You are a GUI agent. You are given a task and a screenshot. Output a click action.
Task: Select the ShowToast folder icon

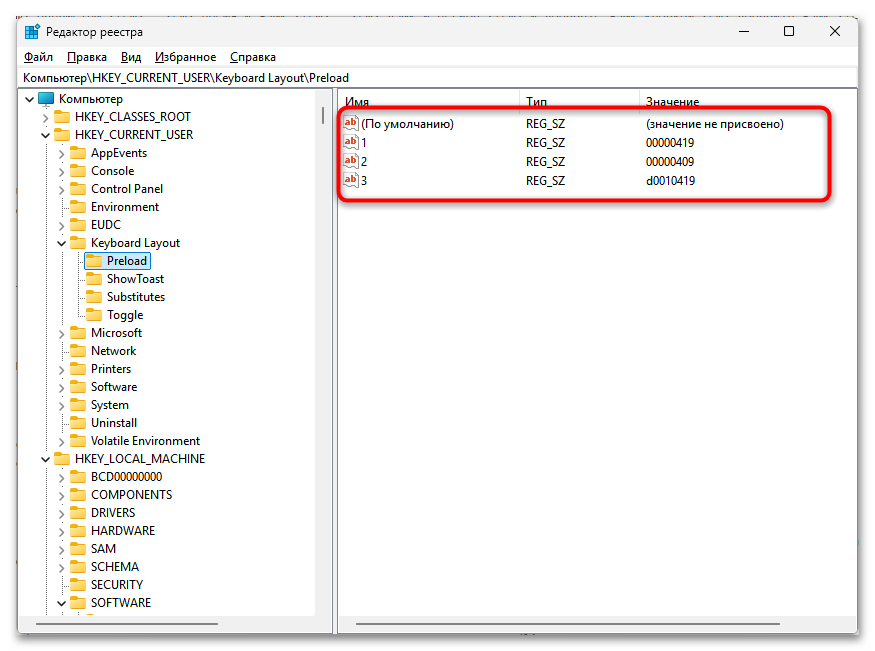[x=94, y=278]
